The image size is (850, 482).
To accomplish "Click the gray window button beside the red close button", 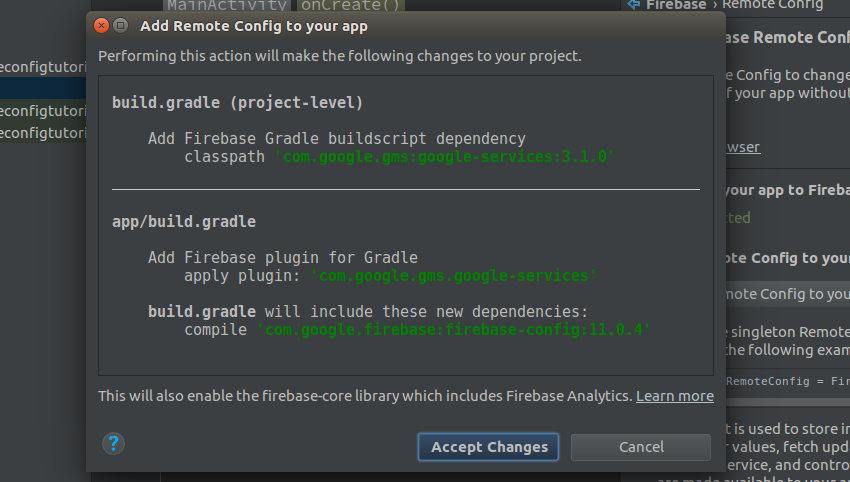I will point(120,25).
